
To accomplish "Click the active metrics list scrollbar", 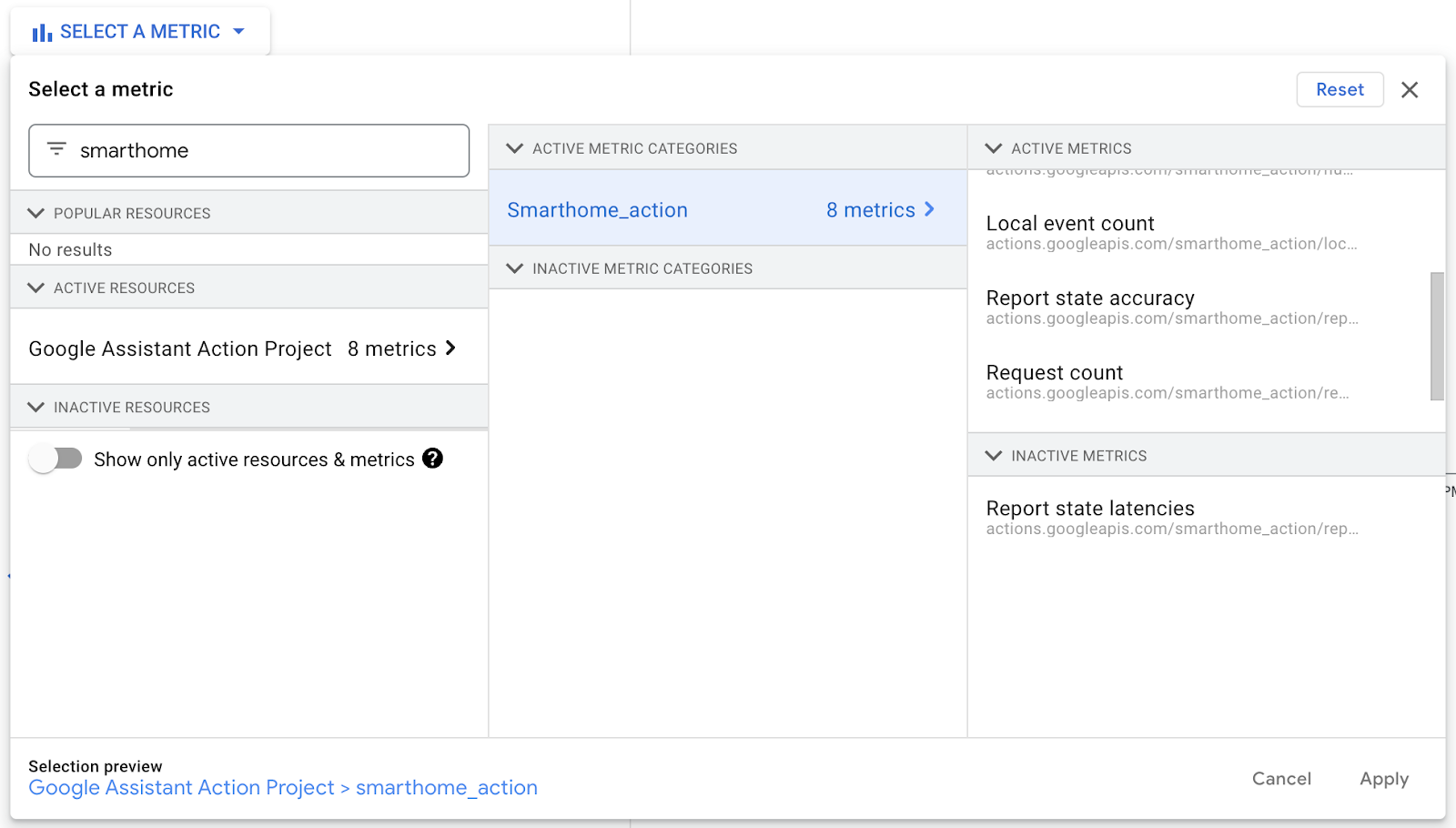I will click(x=1437, y=336).
